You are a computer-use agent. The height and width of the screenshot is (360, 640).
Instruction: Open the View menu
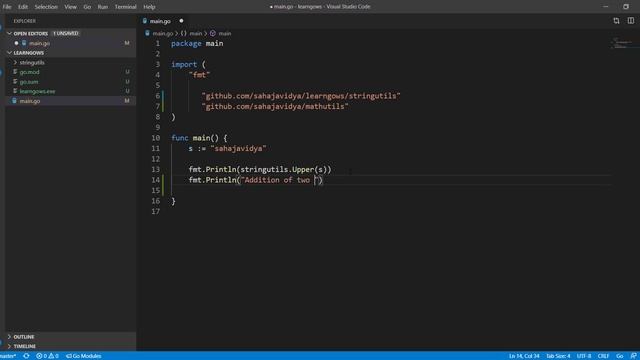pos(70,7)
